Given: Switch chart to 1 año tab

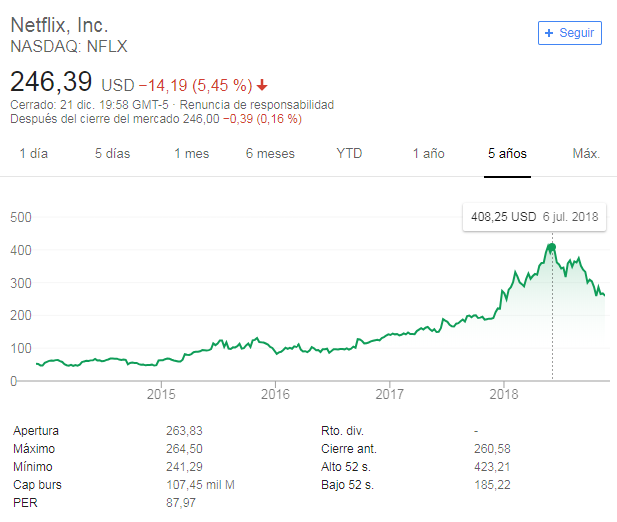Looking at the screenshot, I should coord(428,154).
